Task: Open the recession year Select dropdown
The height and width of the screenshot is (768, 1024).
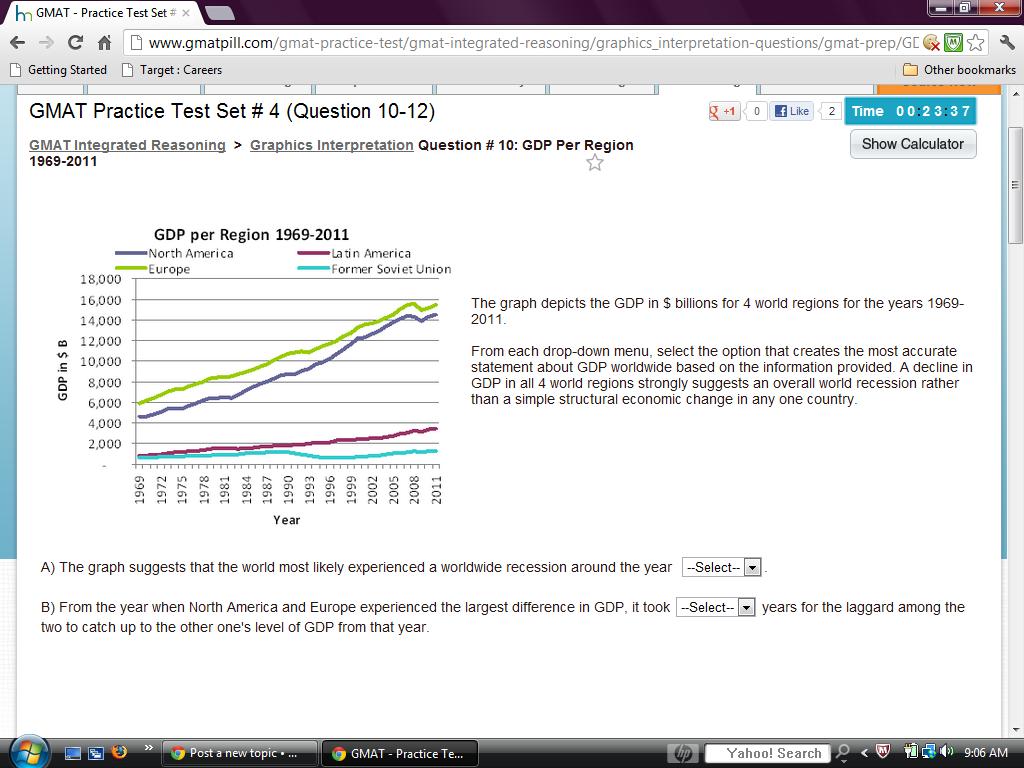Action: [721, 567]
